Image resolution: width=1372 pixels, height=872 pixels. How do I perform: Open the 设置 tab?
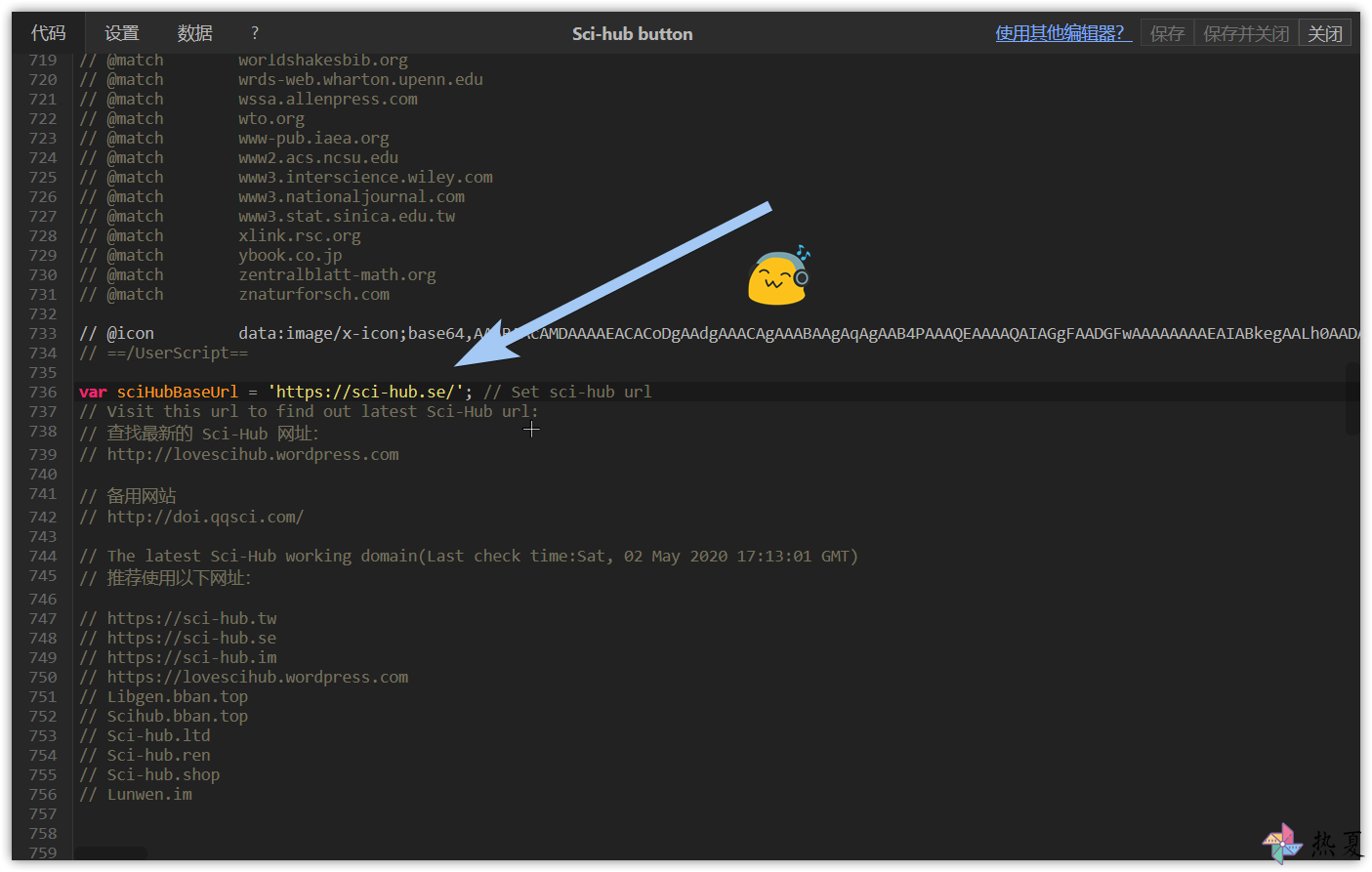click(122, 33)
